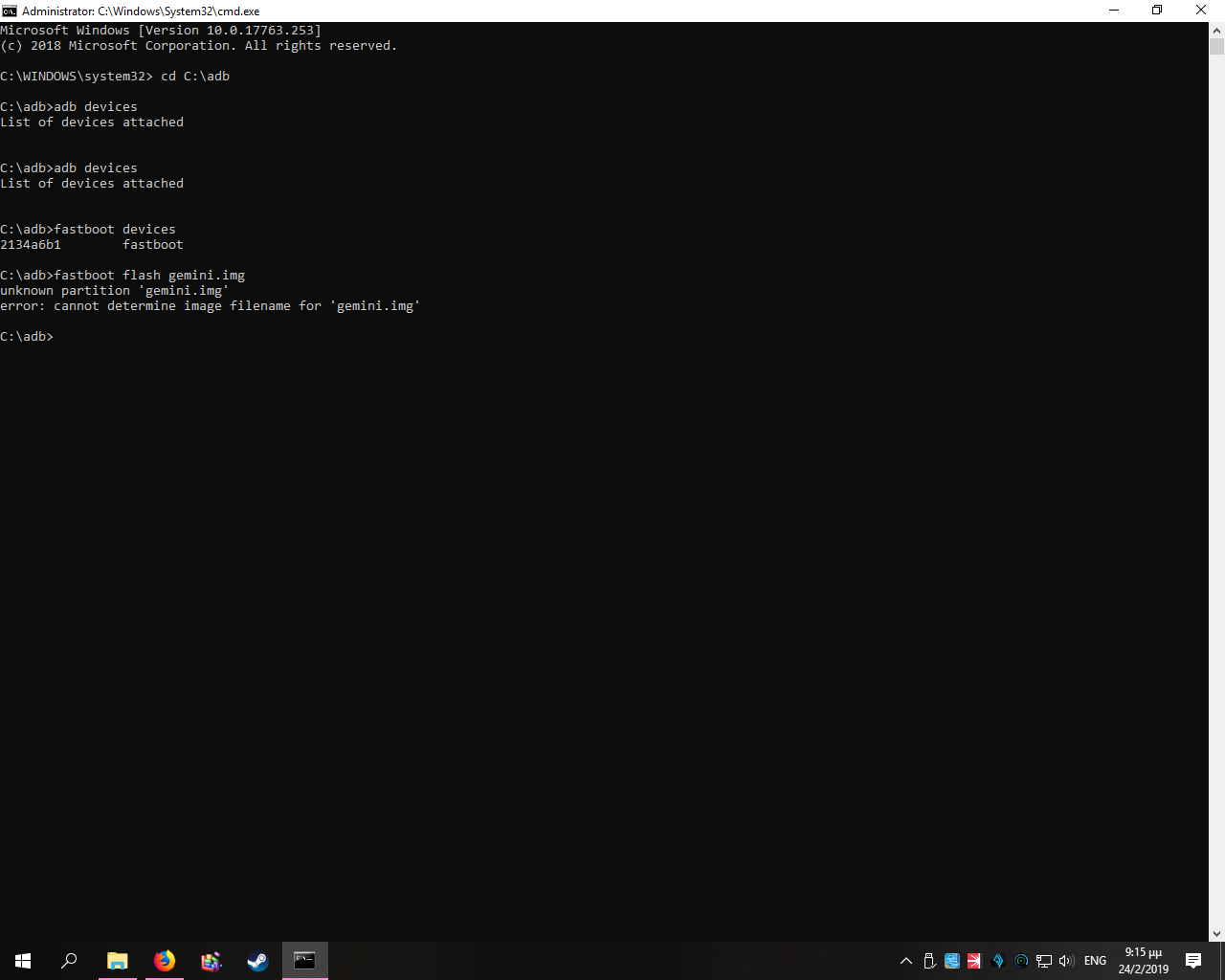
Task: Open Steam from the taskbar
Action: point(257,961)
